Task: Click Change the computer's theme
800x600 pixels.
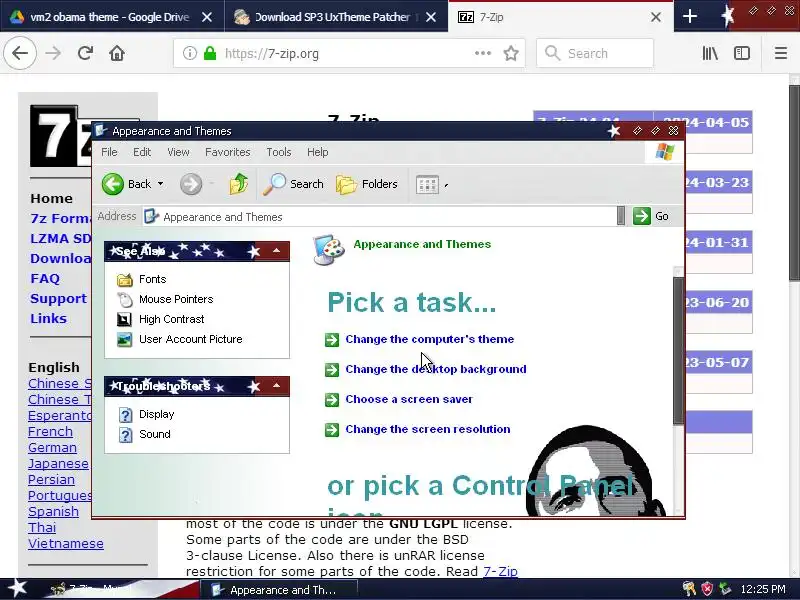Action: [430, 339]
